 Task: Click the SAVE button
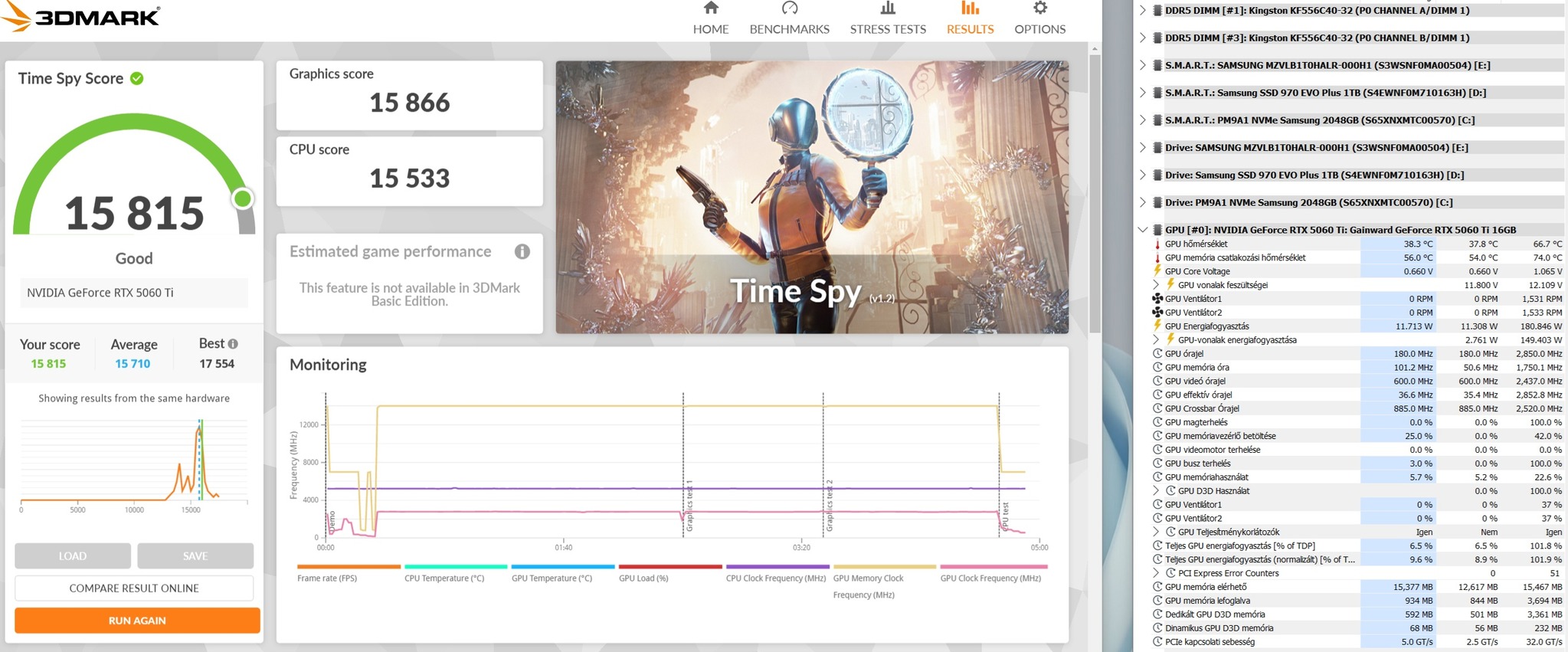195,555
